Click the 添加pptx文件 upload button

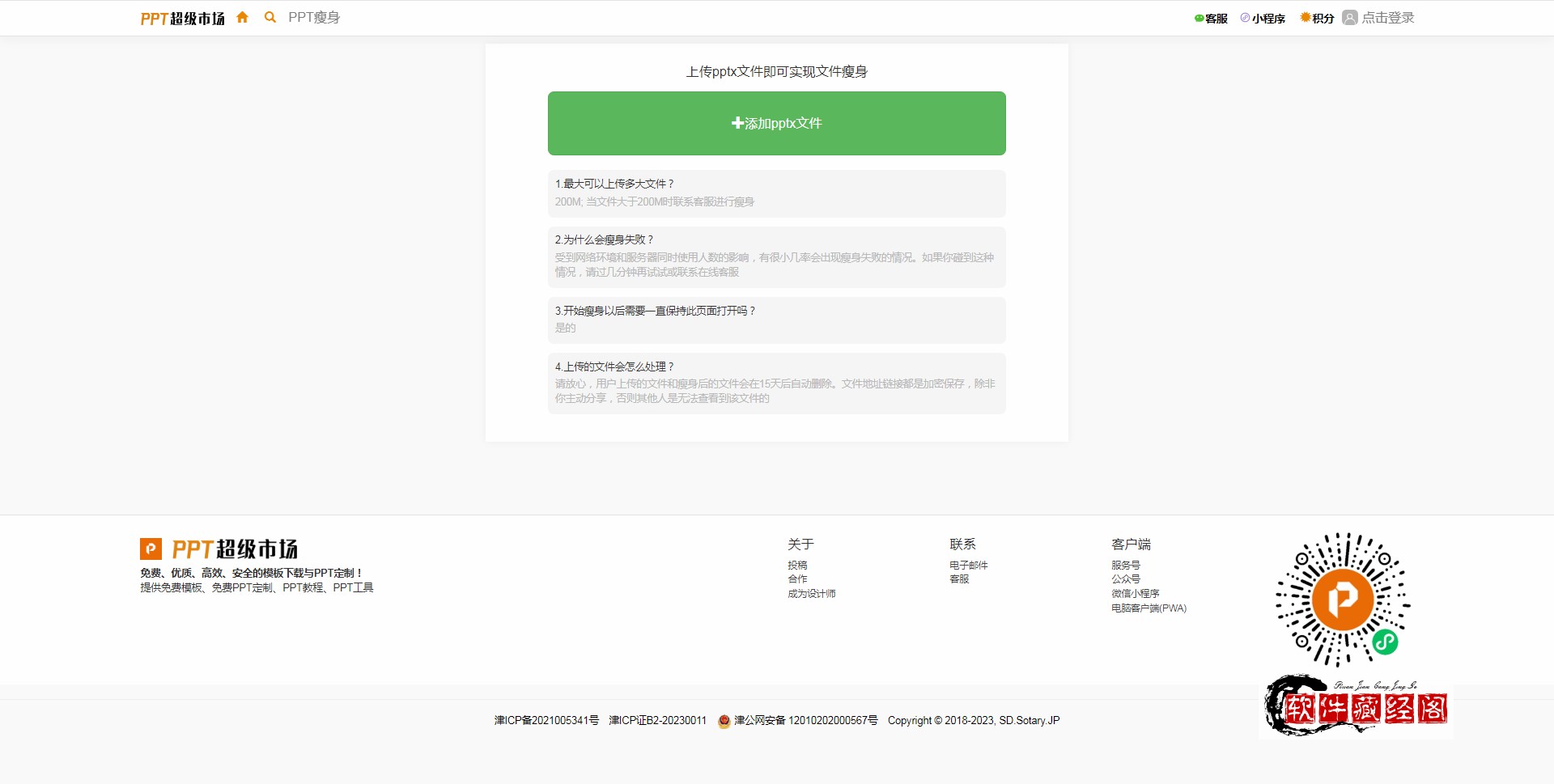776,123
